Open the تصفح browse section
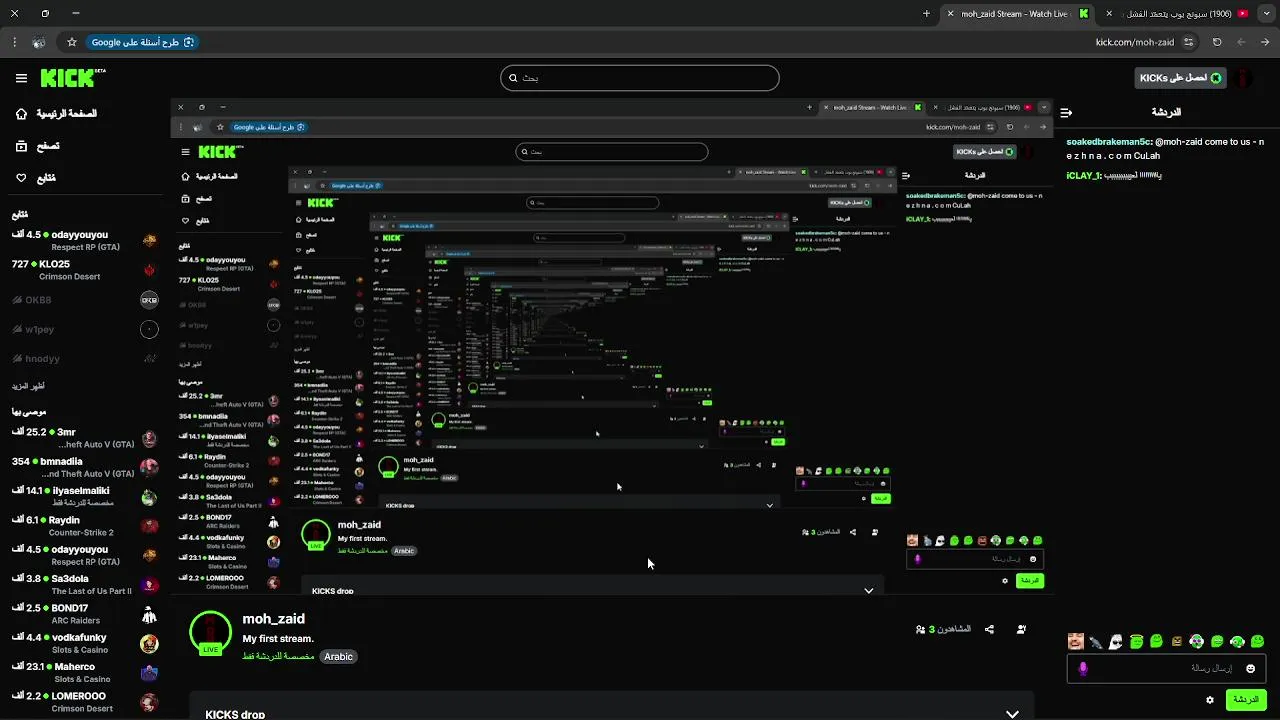 tap(36, 146)
